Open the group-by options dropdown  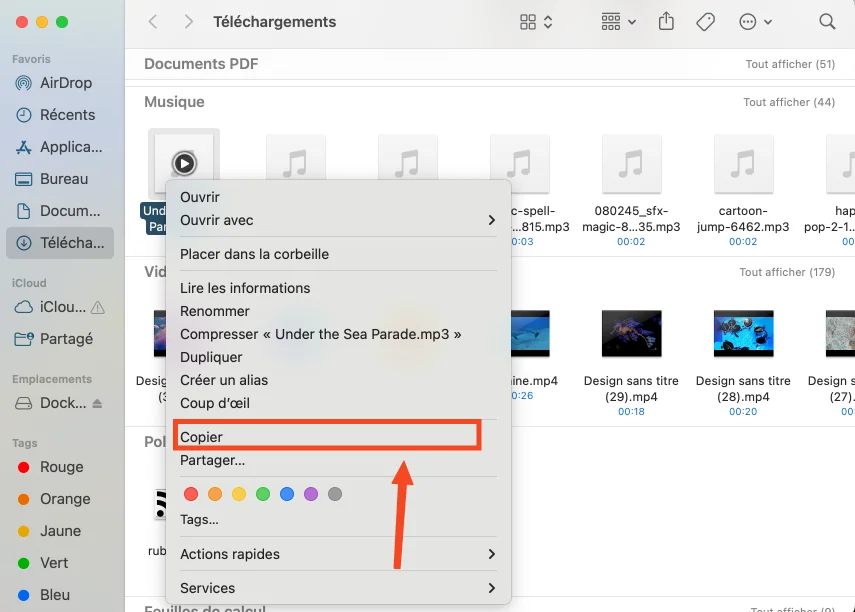point(618,22)
